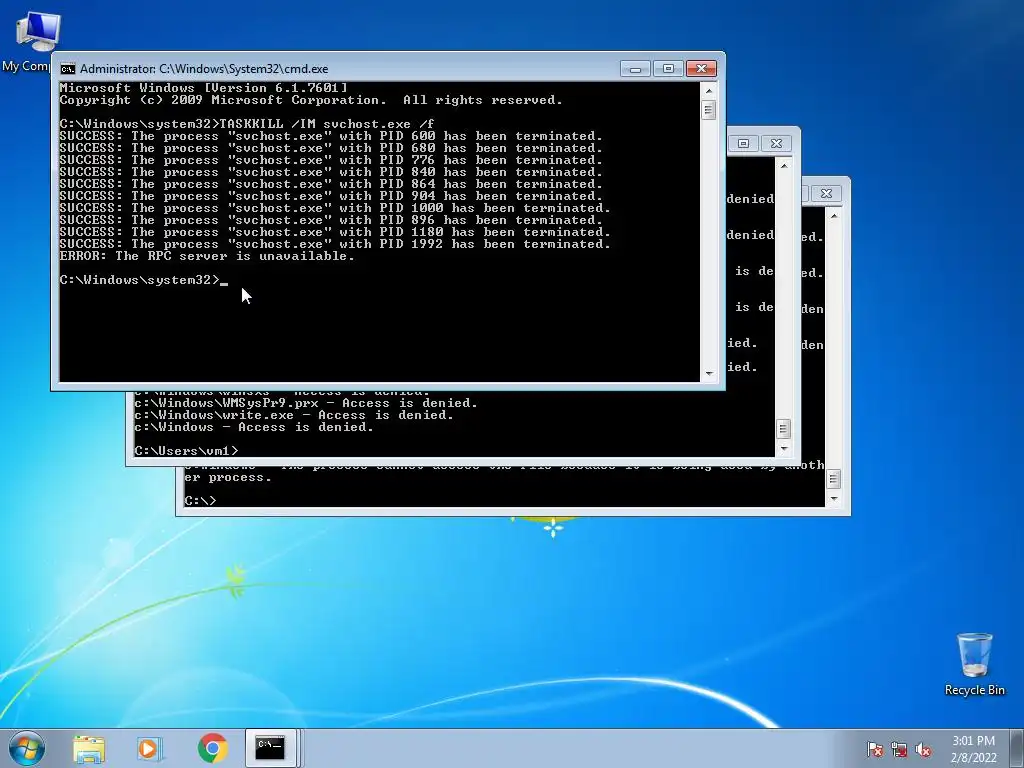Click the write.exe Access is denied line
1024x768 pixels.
coord(294,415)
